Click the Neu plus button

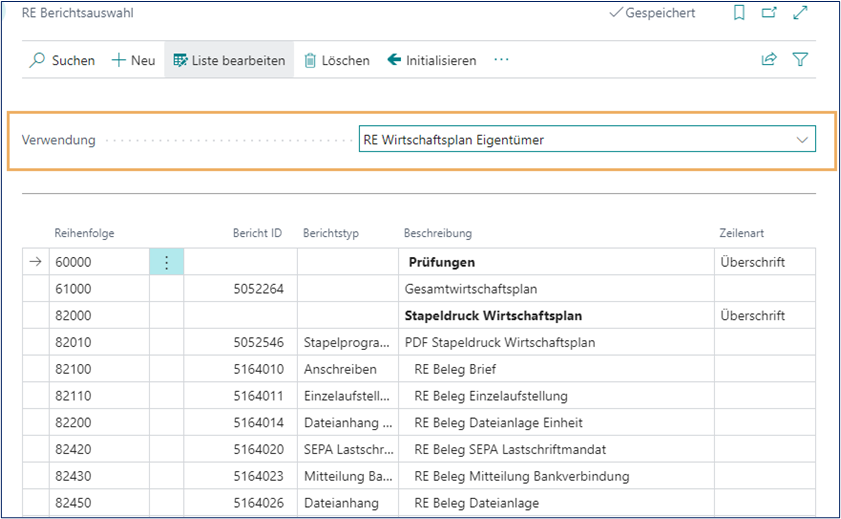(133, 60)
